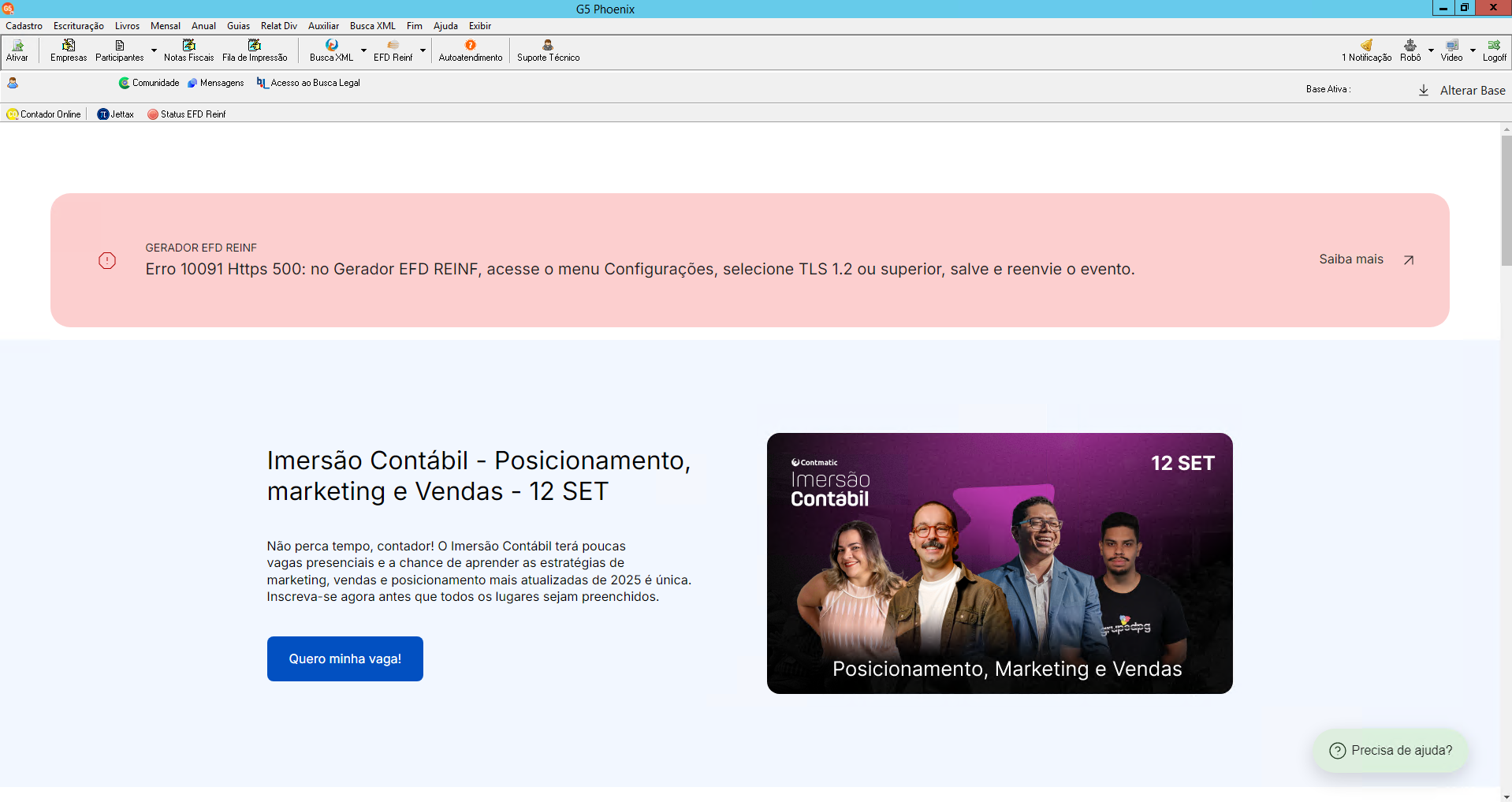Expand the Participantes dropdown arrow

[x=154, y=50]
